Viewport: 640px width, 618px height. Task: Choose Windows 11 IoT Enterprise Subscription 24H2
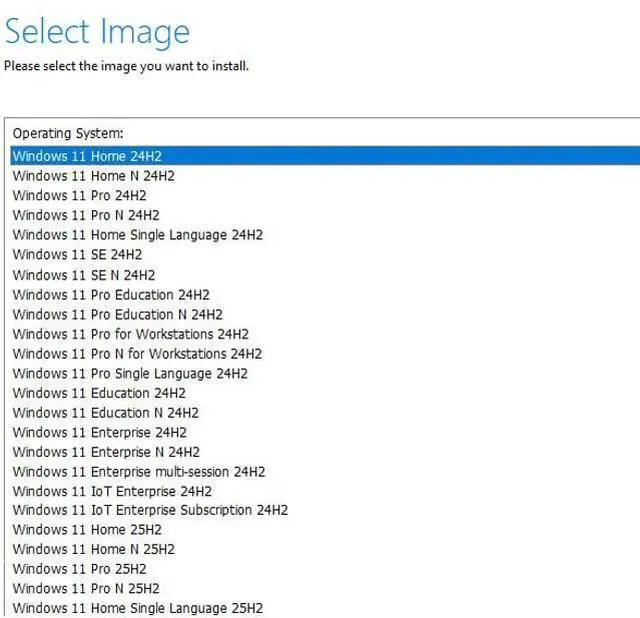[x=150, y=510]
